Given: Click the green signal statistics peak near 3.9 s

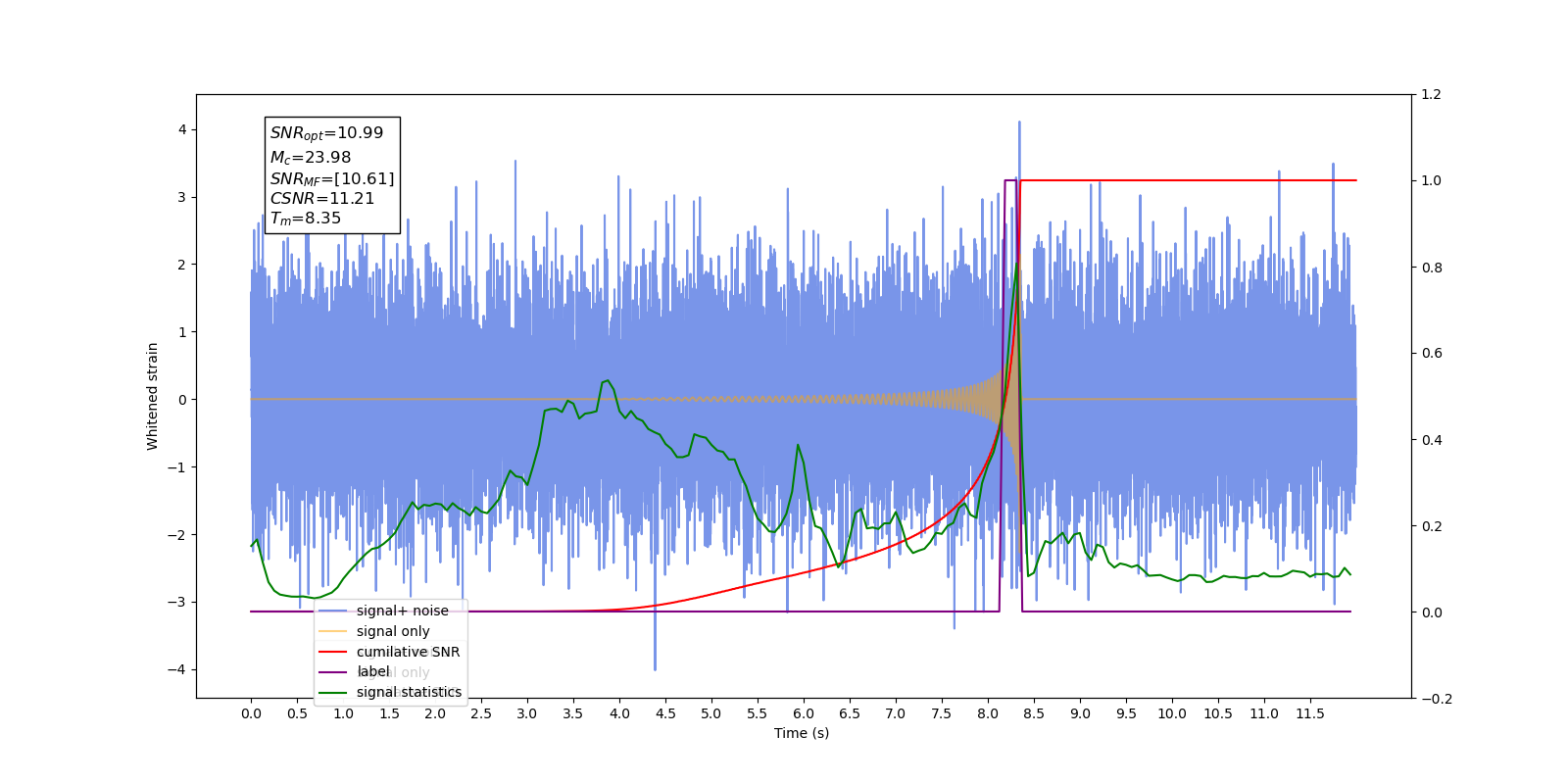Looking at the screenshot, I should click(608, 380).
